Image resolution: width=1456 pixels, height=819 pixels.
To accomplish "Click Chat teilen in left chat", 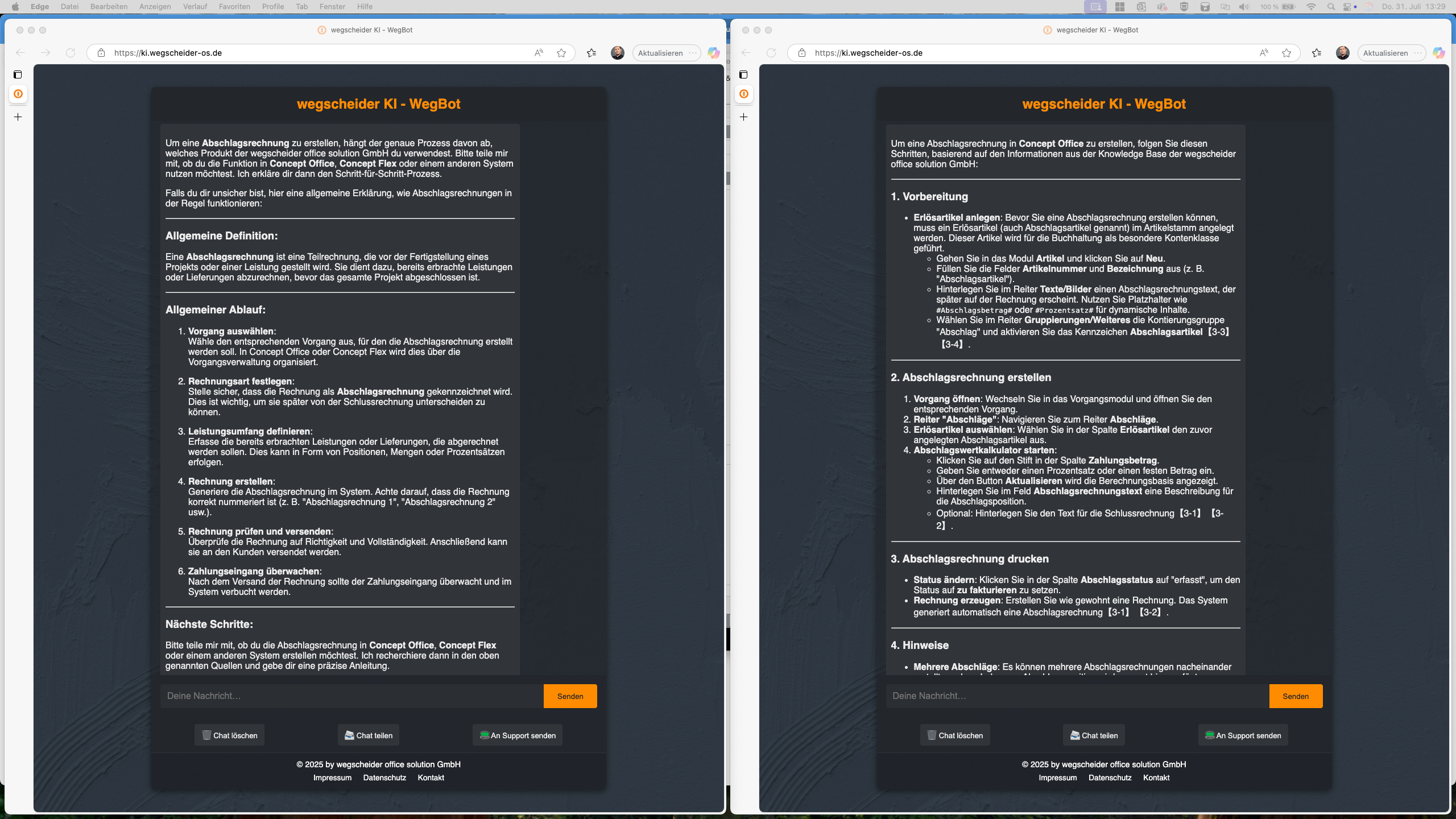I will [x=369, y=735].
